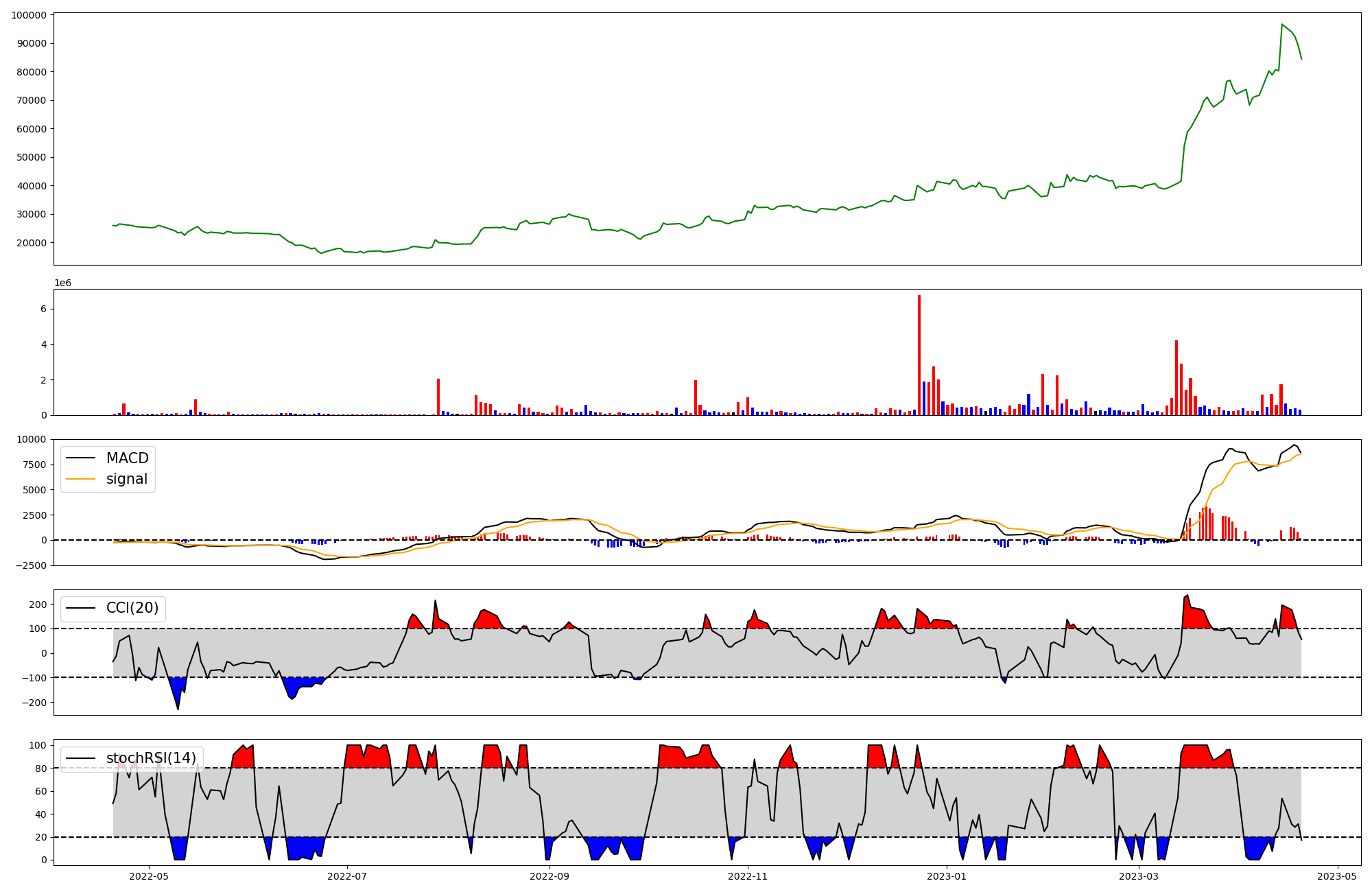Click the signal legend entry

(x=127, y=479)
